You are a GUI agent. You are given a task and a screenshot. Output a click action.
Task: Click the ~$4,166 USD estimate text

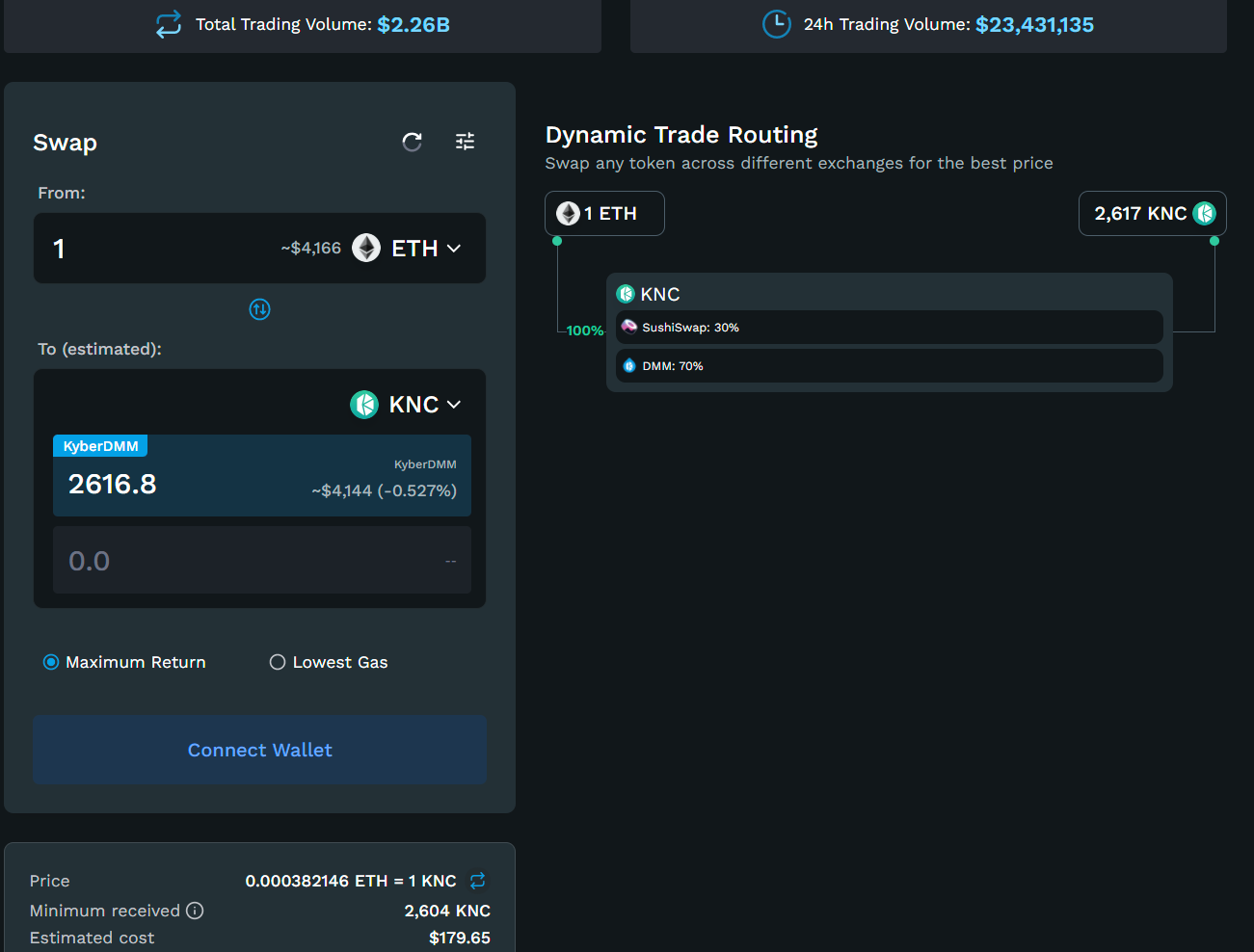pos(310,248)
